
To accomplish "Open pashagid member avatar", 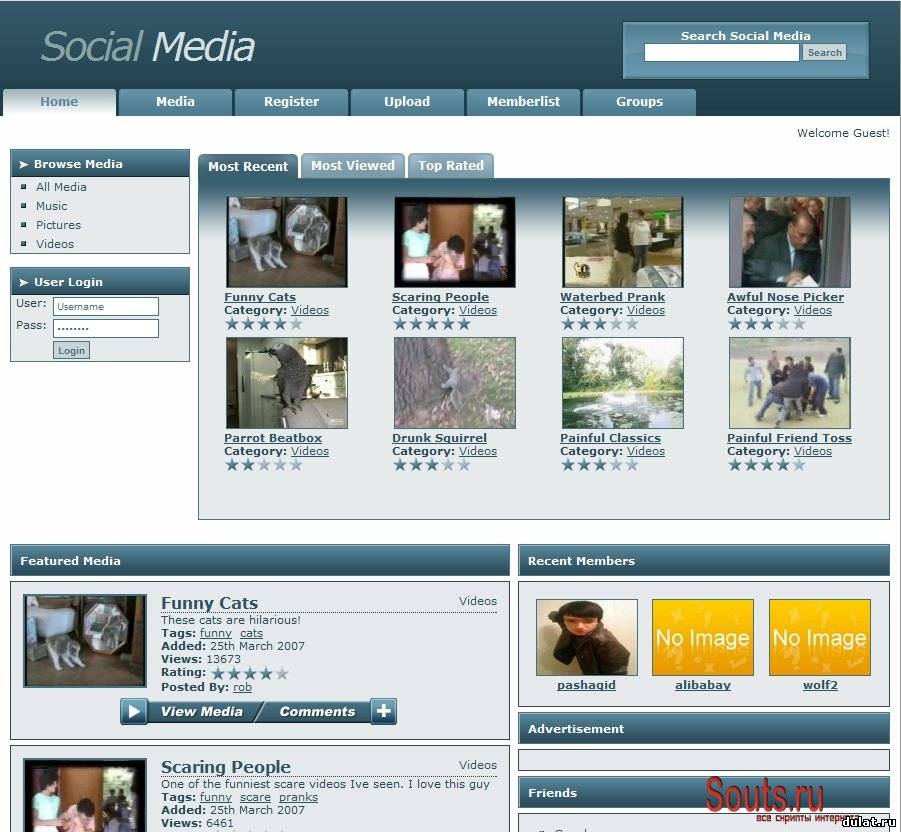I will pos(586,637).
